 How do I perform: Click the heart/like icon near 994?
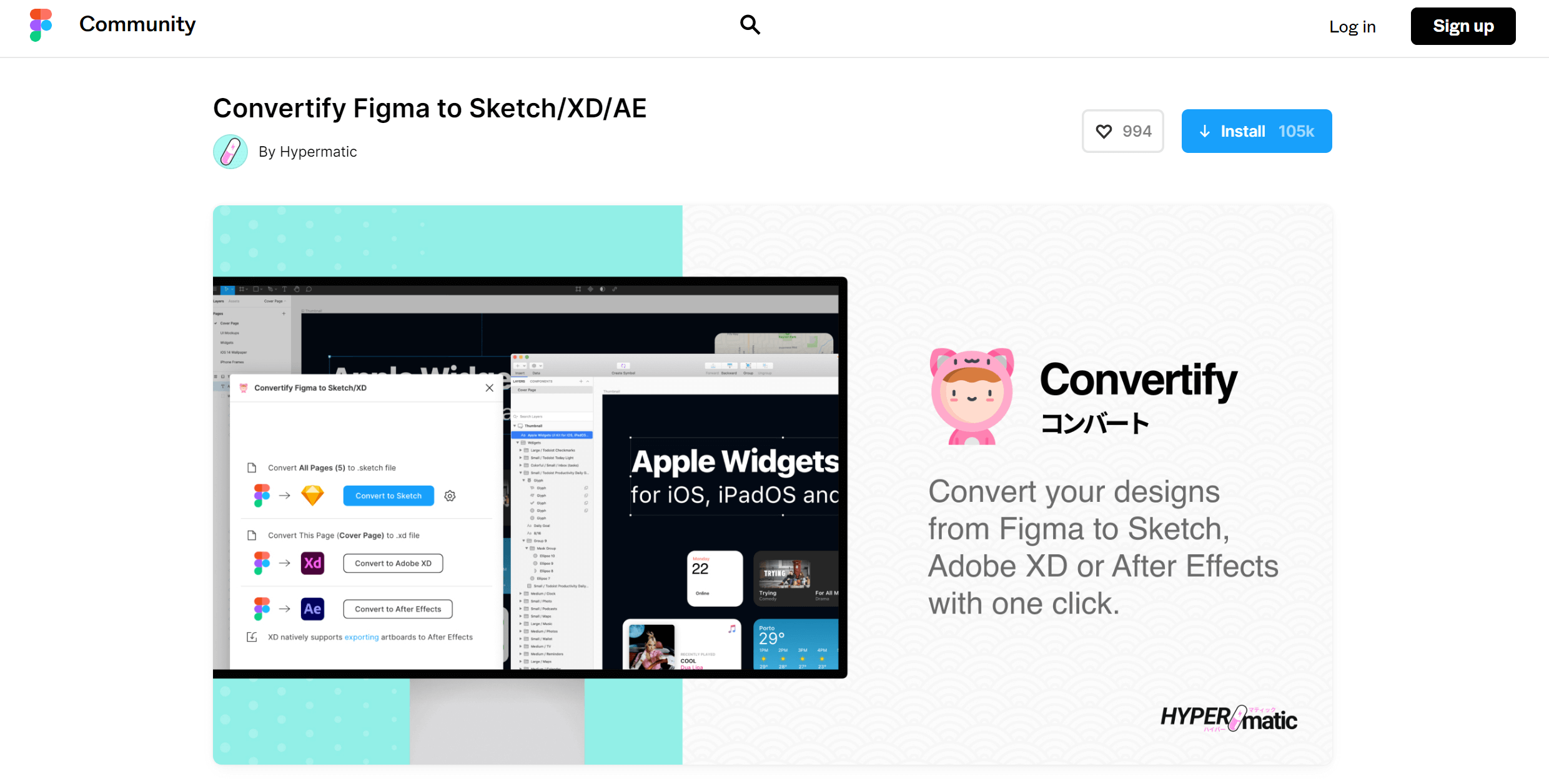point(1102,131)
